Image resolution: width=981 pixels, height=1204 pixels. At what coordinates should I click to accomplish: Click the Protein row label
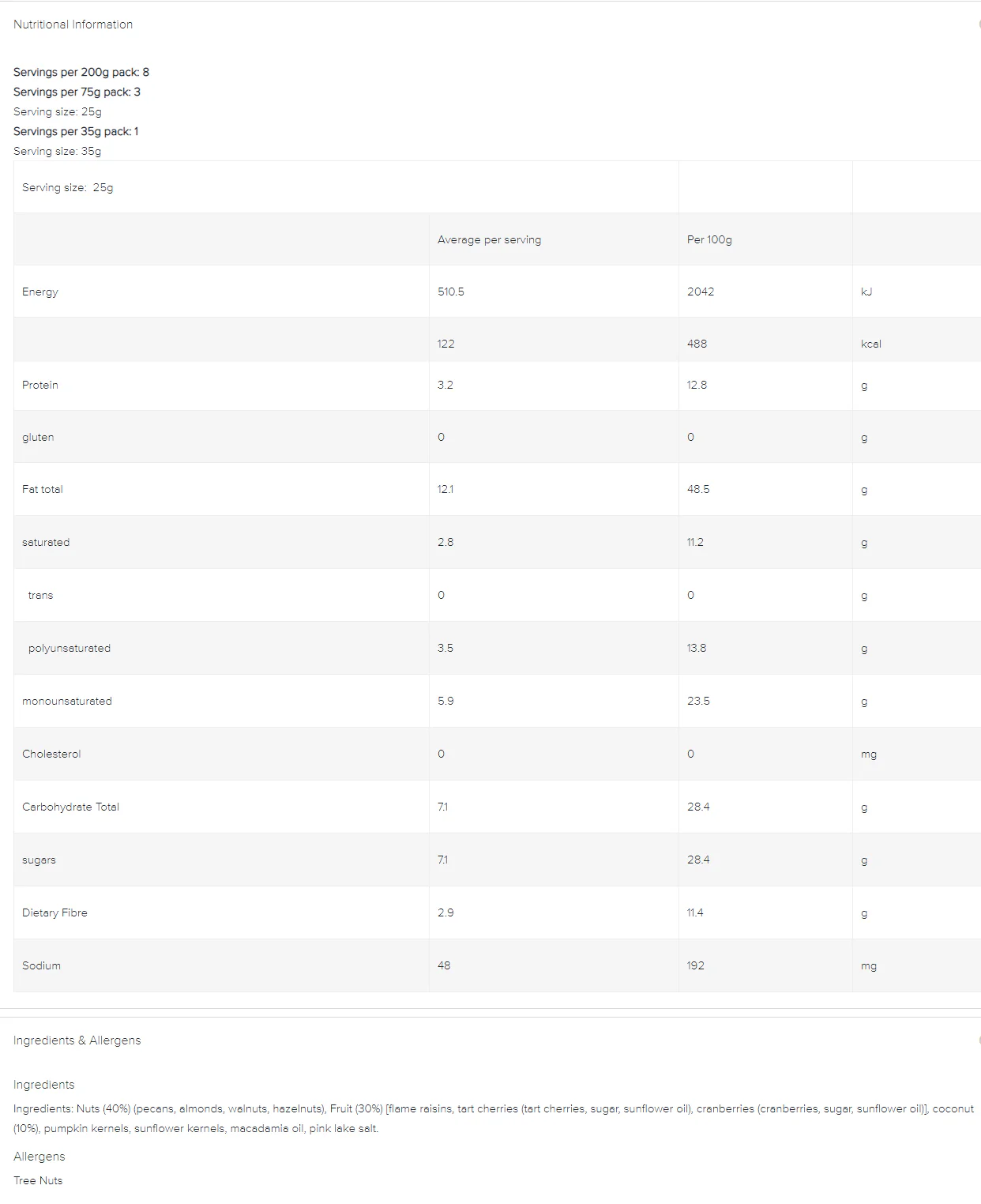click(40, 385)
